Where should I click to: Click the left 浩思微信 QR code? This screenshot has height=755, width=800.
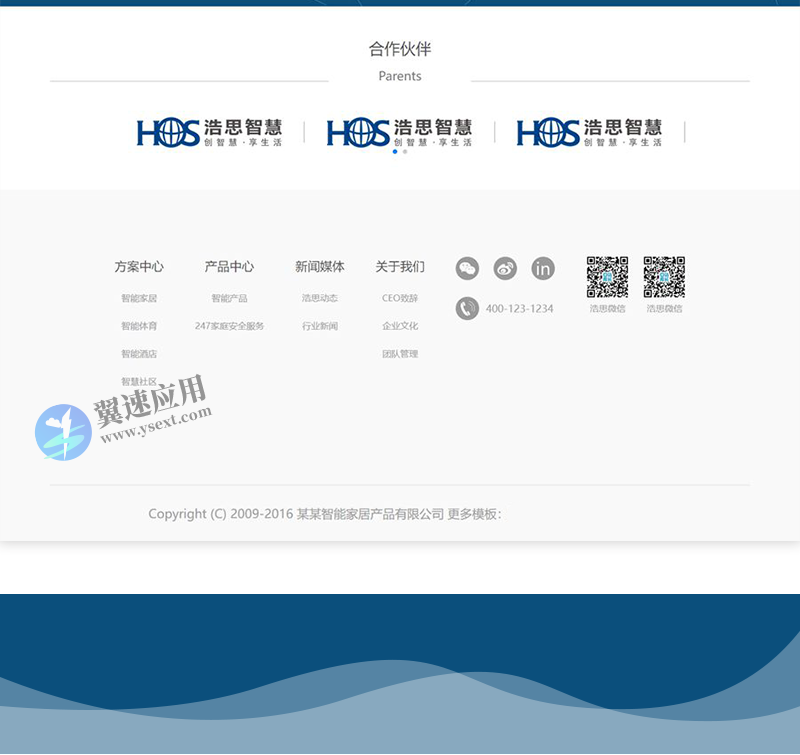(x=607, y=277)
